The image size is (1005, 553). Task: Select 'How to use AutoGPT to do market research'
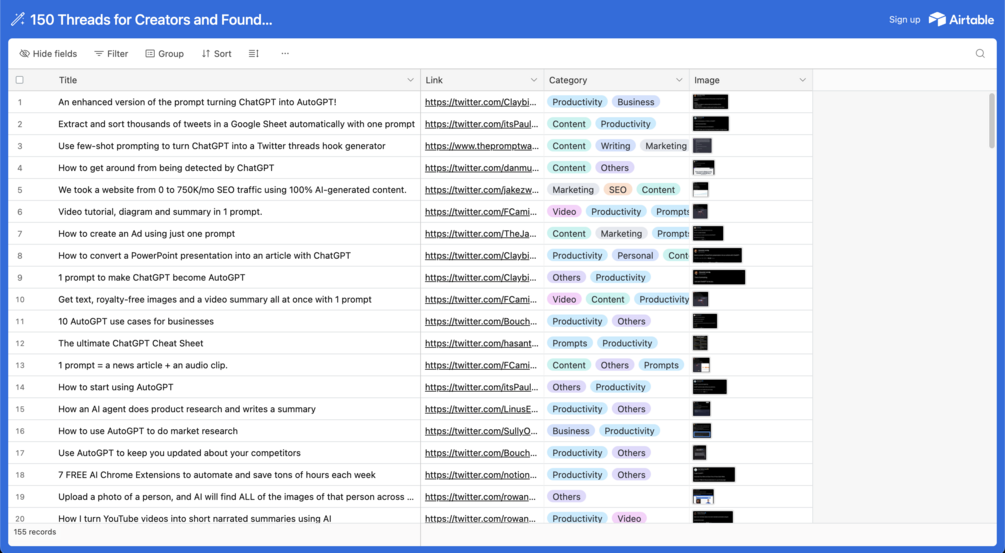pos(148,431)
